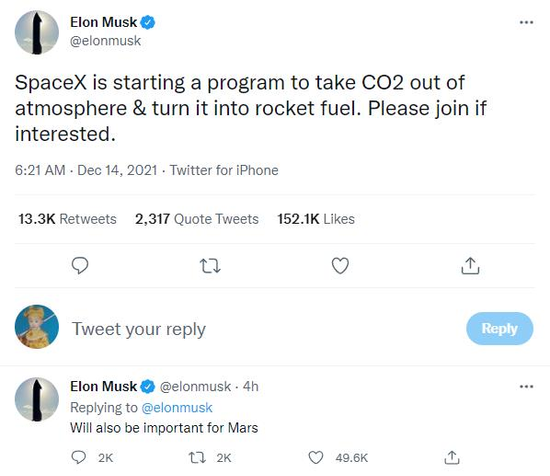This screenshot has height=476, width=550.
Task: Retweet the 'Will also be important for Mars' reply
Action: tap(197, 458)
